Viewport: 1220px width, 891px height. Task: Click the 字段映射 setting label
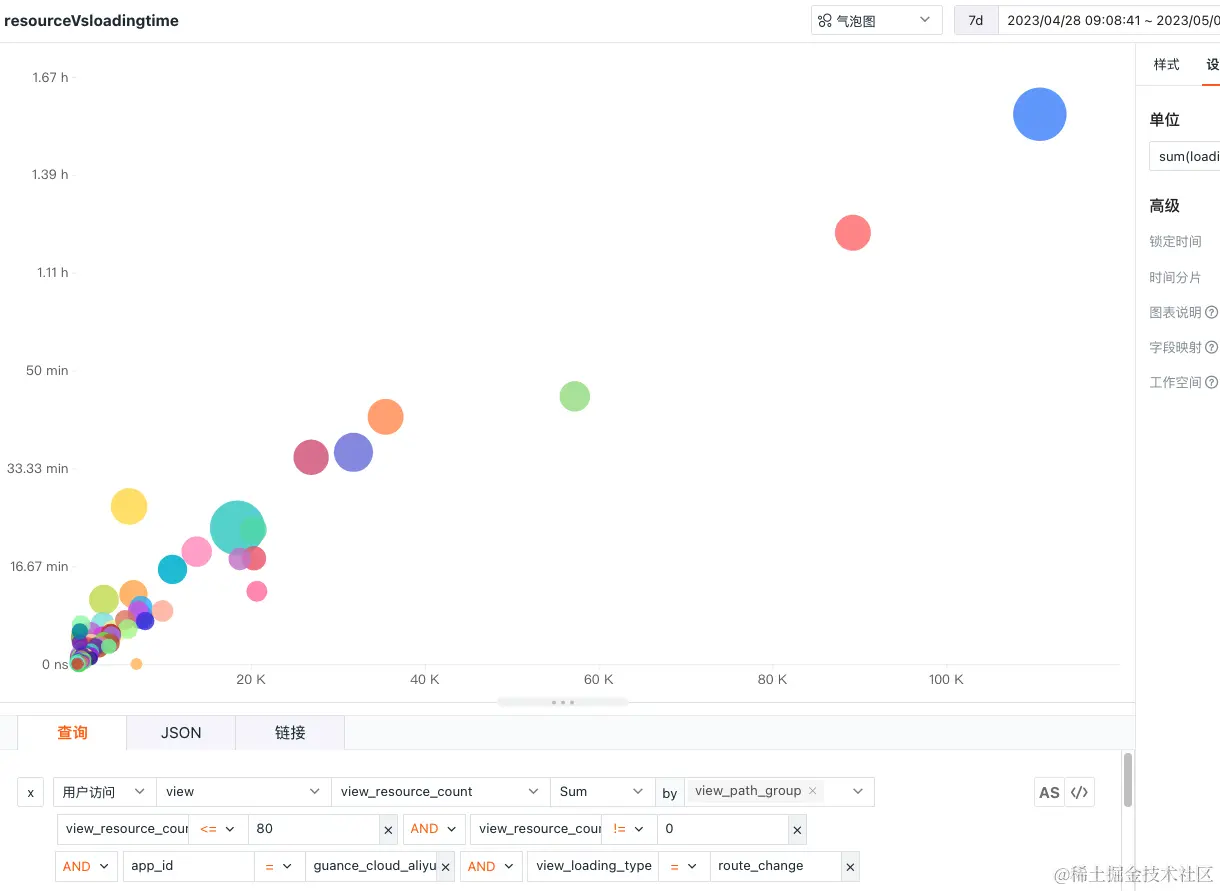[x=1175, y=348]
